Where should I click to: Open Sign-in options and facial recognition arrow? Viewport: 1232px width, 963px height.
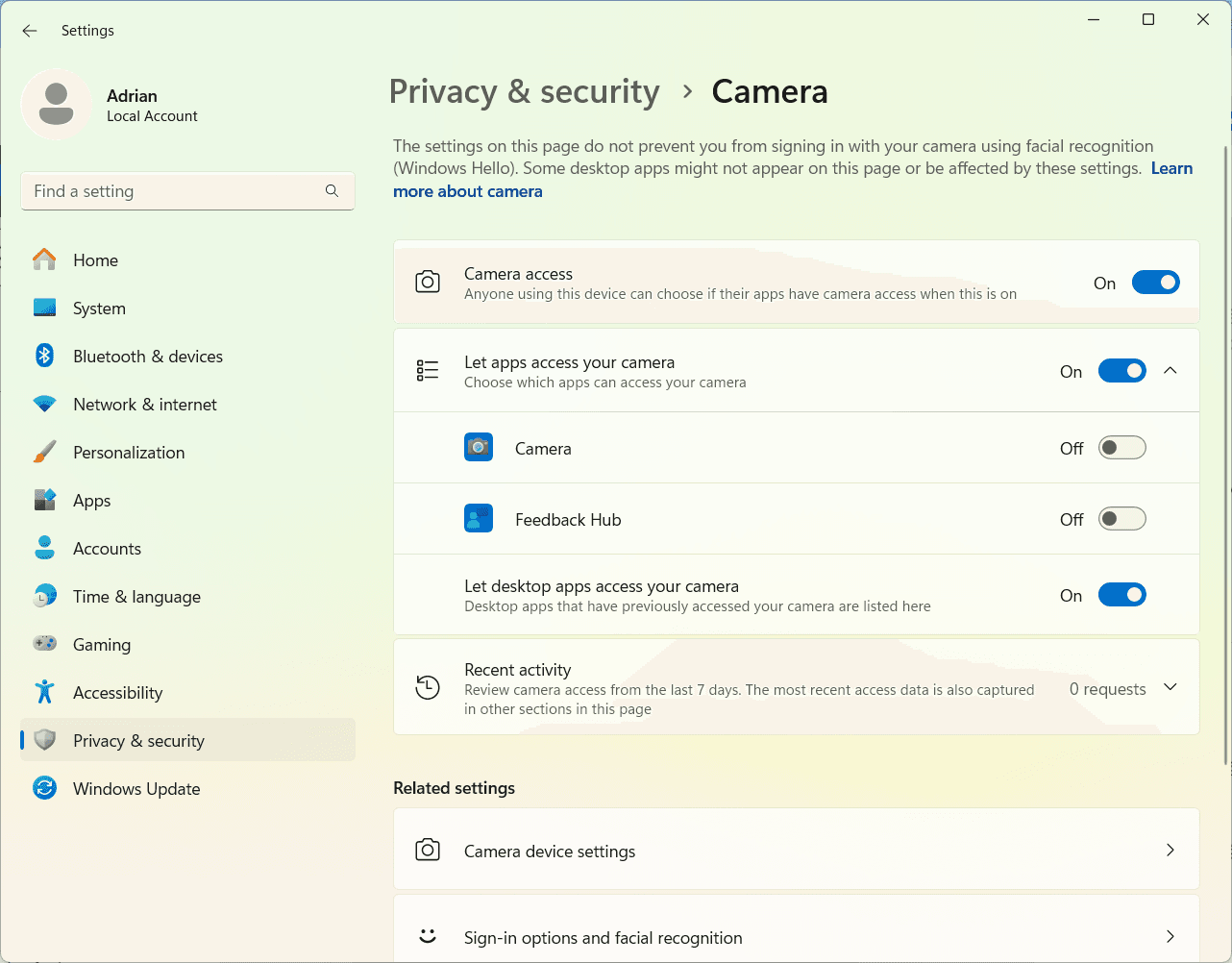click(1170, 936)
